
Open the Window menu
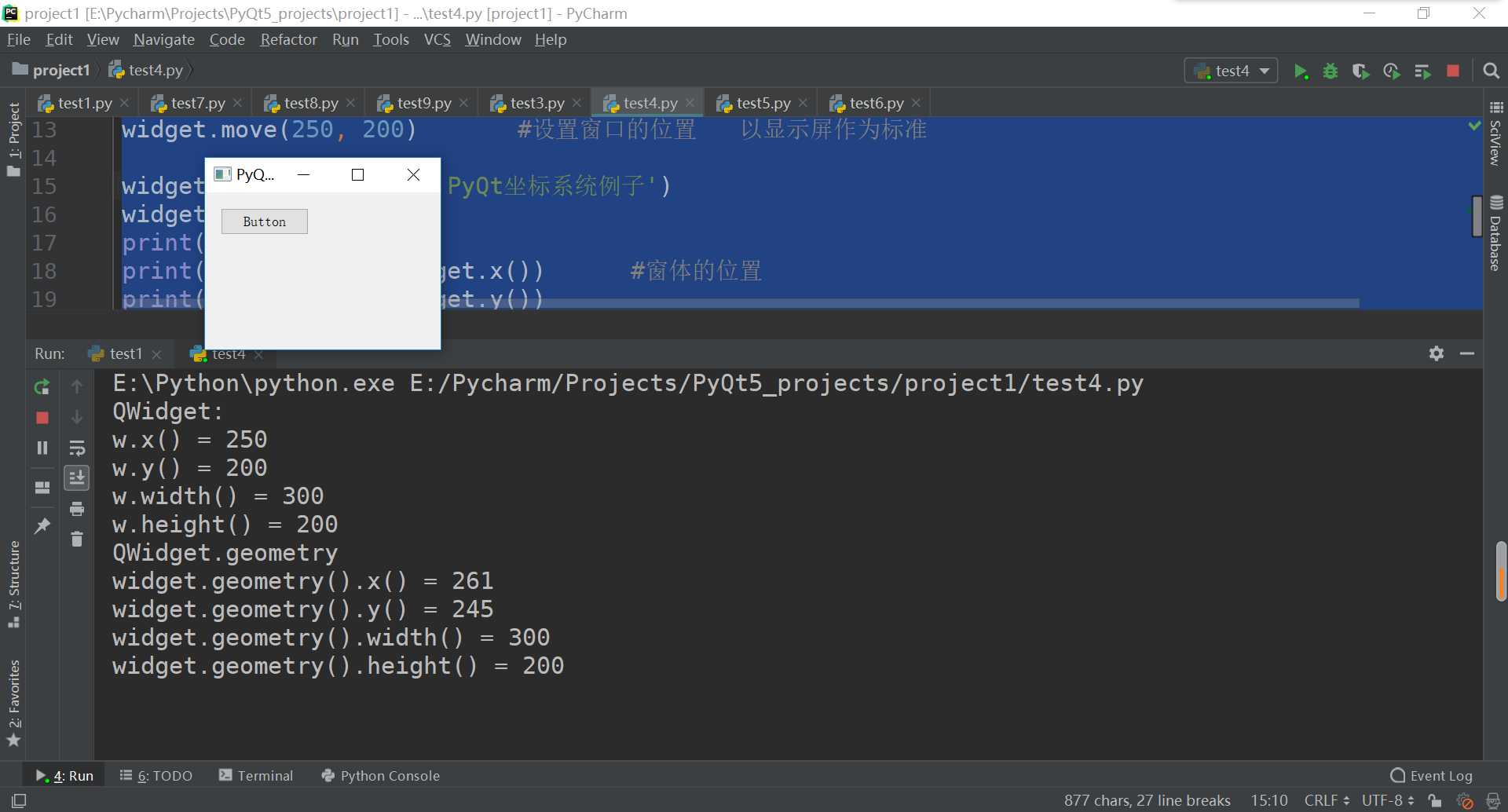coord(492,39)
